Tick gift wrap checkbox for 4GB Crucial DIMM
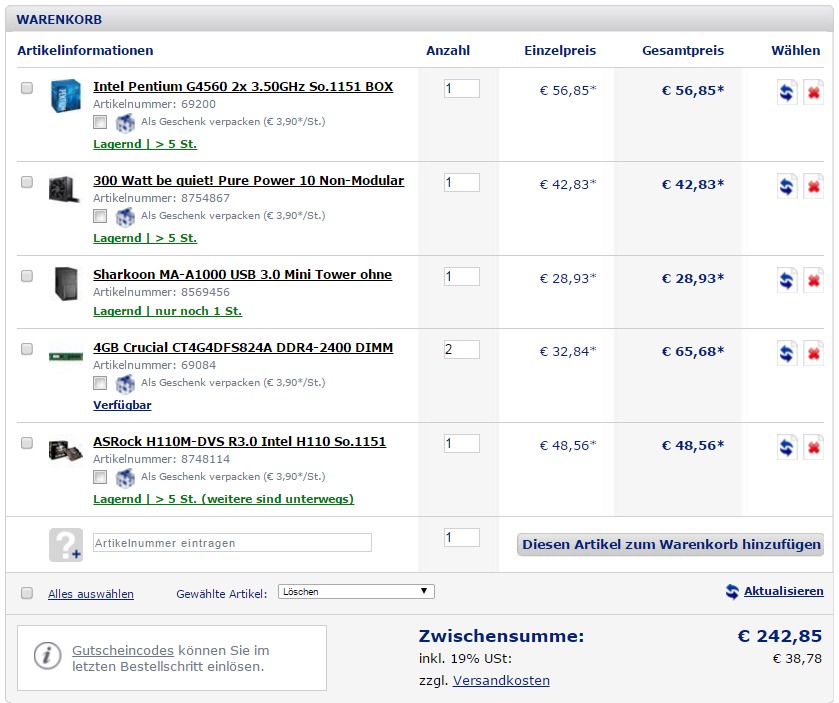839x703 pixels. 100,383
